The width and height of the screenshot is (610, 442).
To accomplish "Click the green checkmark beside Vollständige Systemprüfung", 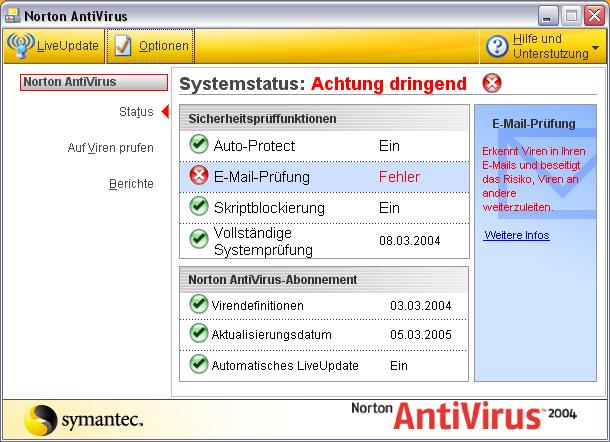I will pos(199,239).
